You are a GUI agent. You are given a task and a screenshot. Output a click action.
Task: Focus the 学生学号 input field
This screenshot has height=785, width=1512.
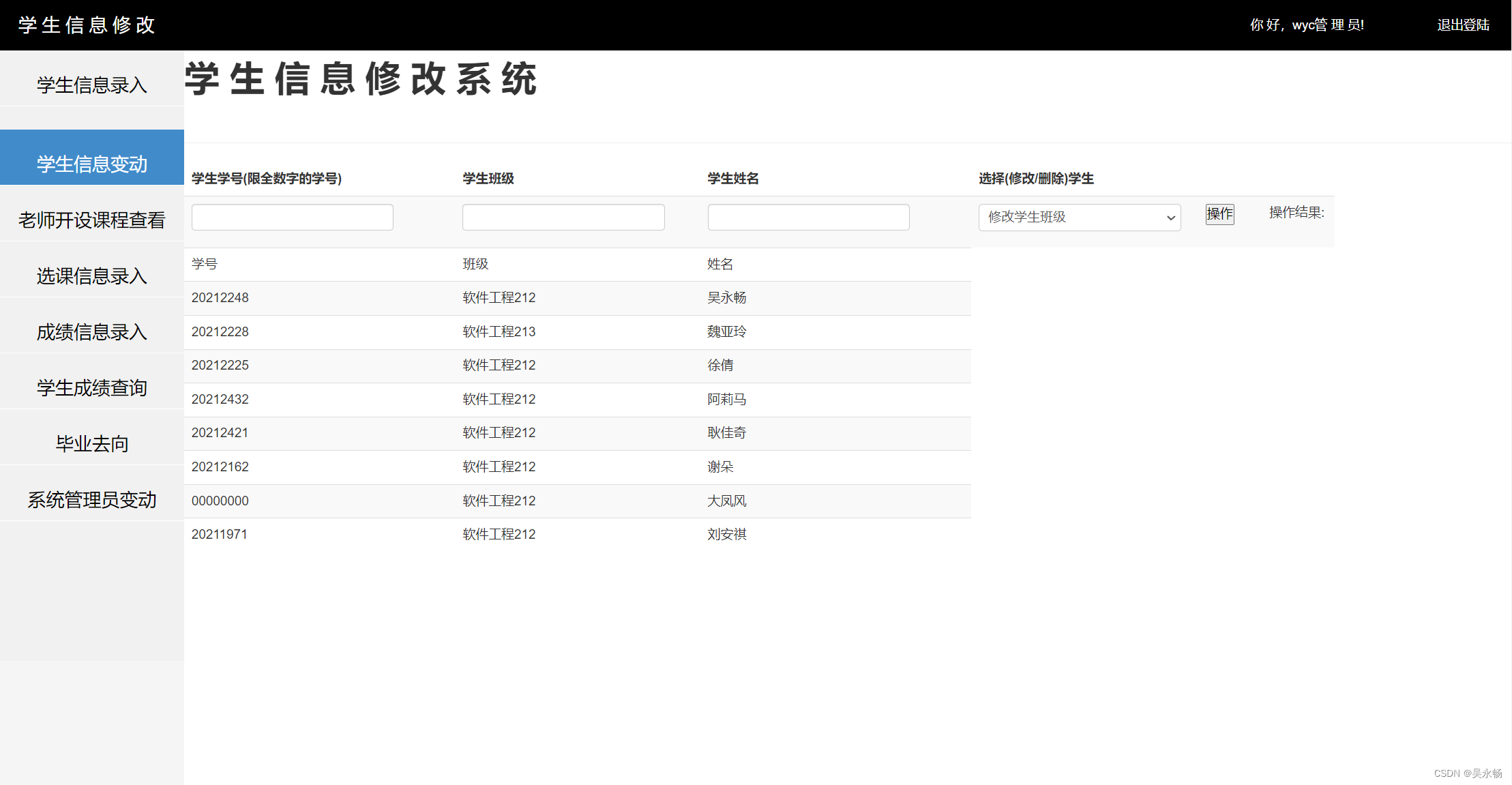pos(292,217)
